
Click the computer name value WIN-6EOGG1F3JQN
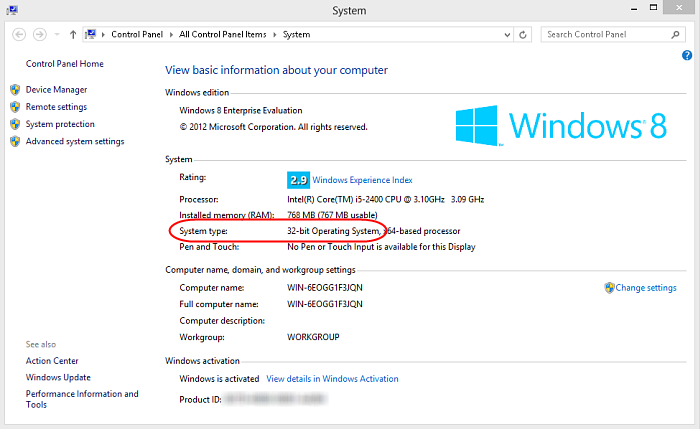(325, 287)
